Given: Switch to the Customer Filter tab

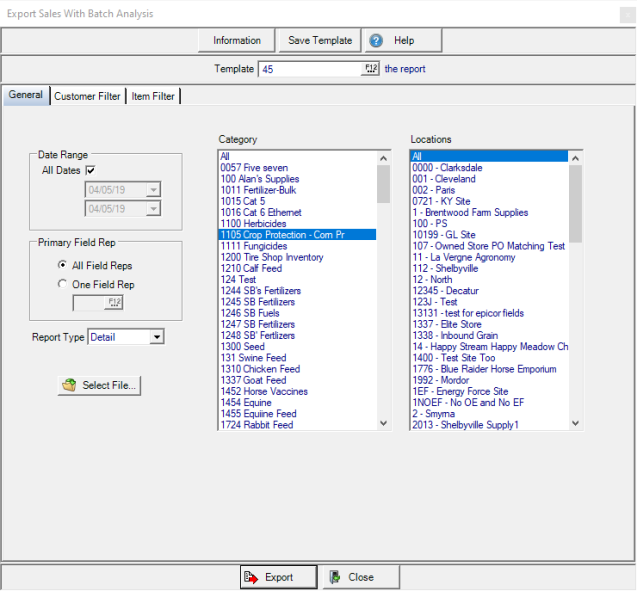Looking at the screenshot, I should [87, 96].
